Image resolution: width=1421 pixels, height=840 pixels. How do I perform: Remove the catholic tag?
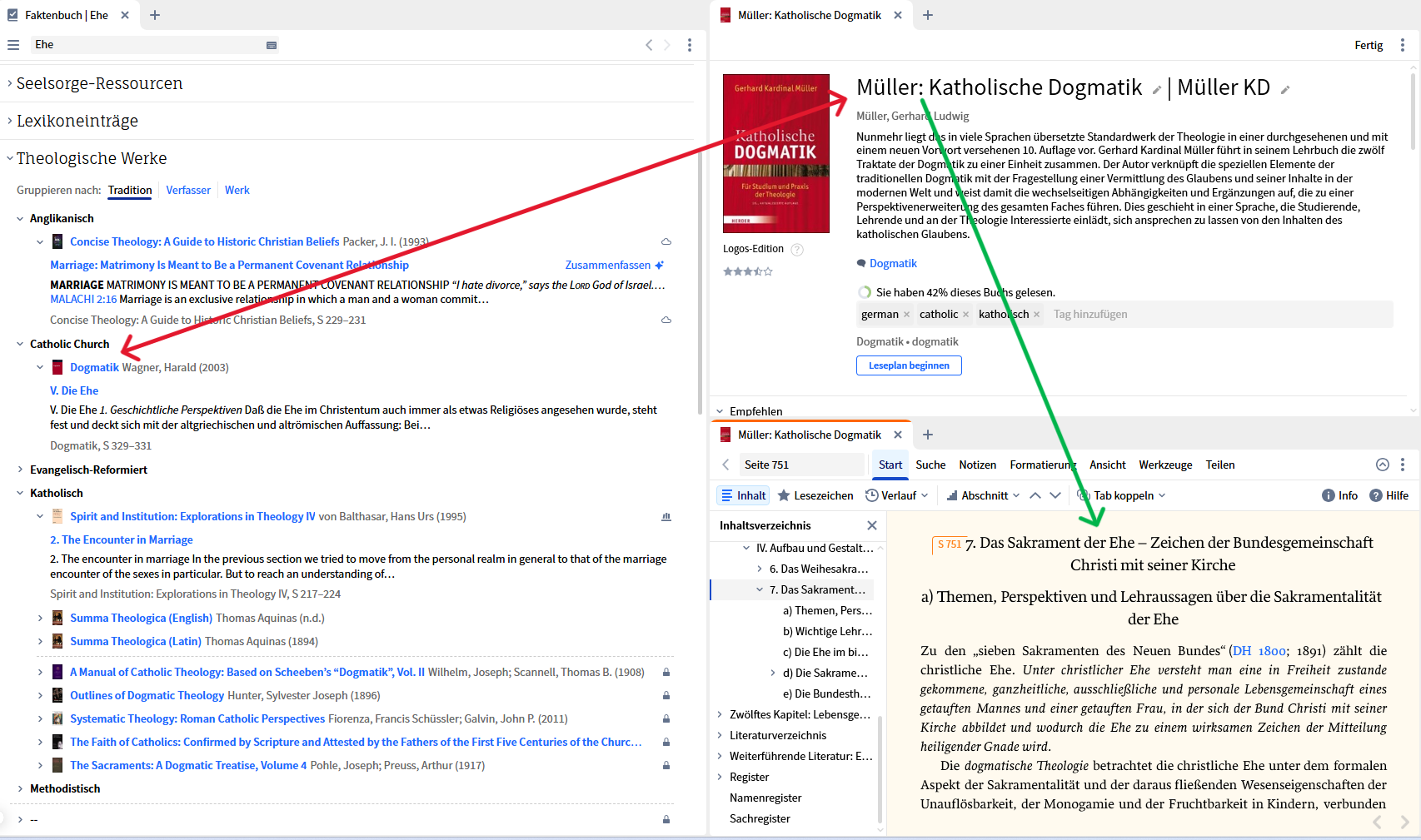[x=966, y=315]
